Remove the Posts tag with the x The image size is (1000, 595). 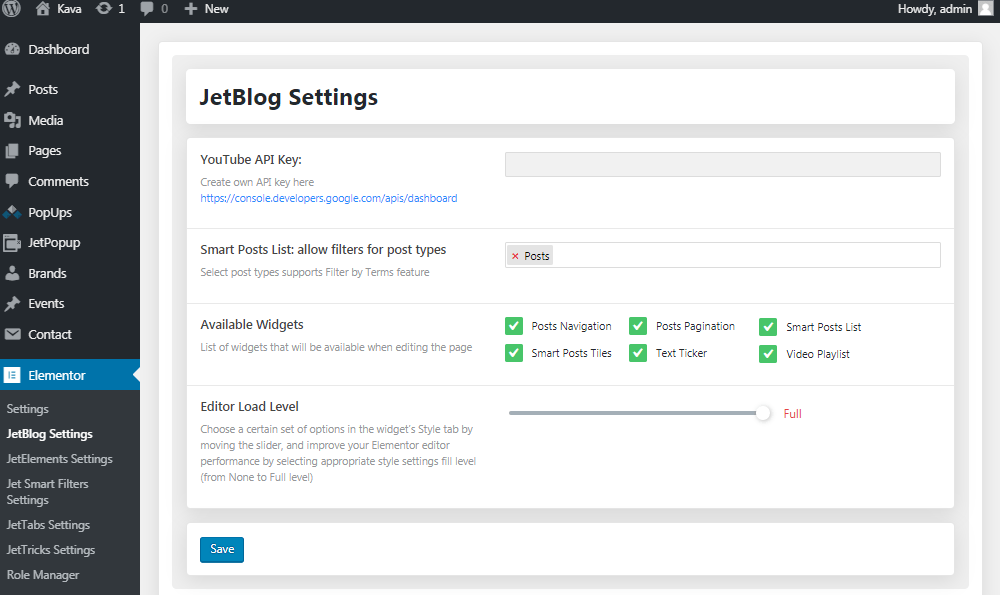pos(515,256)
